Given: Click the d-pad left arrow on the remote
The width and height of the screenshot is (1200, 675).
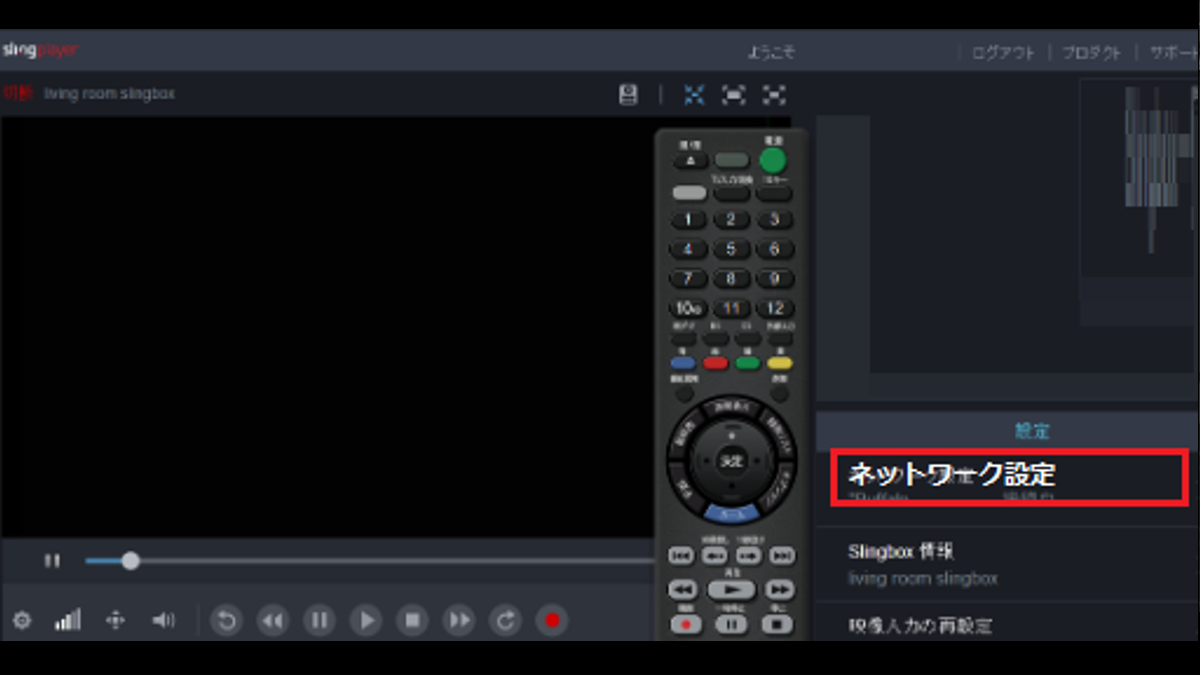Looking at the screenshot, I should [704, 461].
